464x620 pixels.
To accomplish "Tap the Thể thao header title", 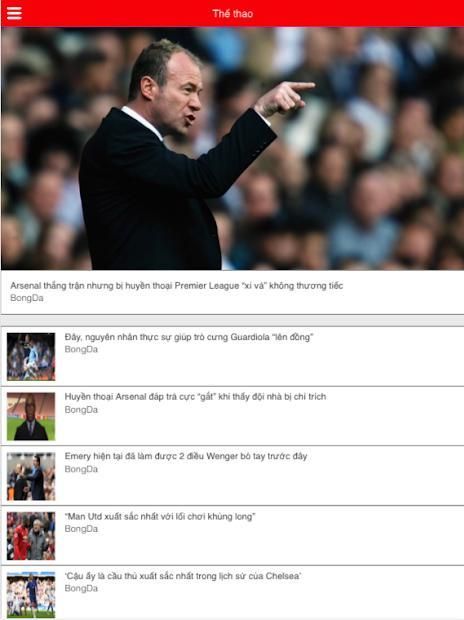I will [x=232, y=14].
